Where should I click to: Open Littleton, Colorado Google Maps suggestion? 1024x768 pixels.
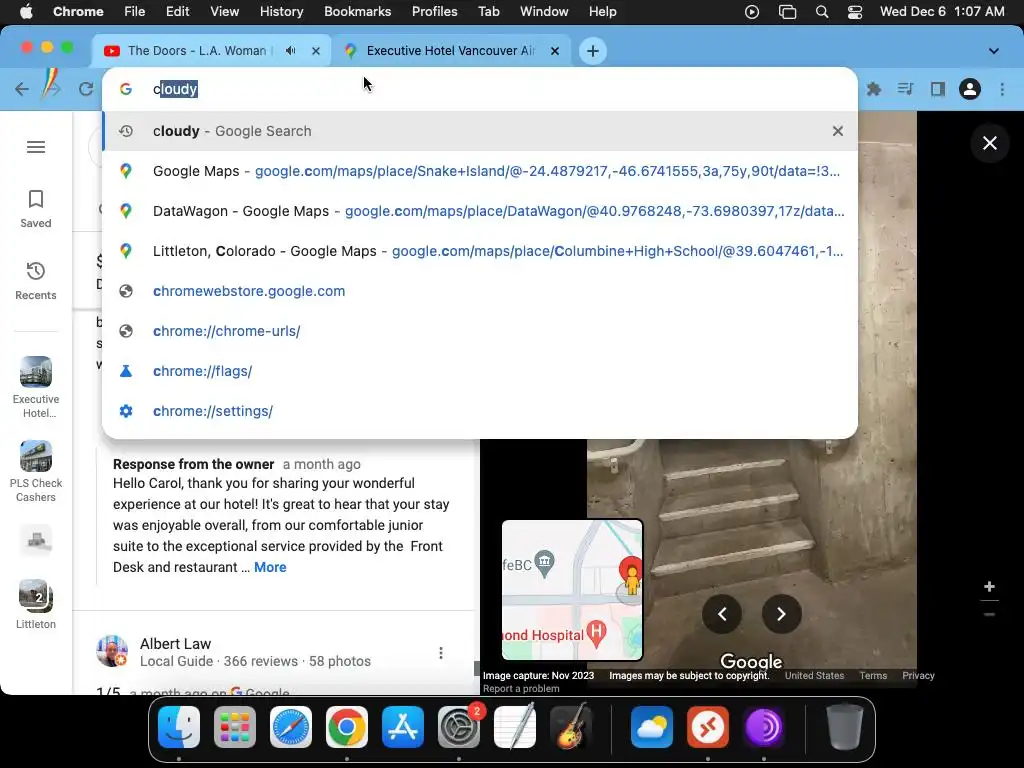coord(480,251)
